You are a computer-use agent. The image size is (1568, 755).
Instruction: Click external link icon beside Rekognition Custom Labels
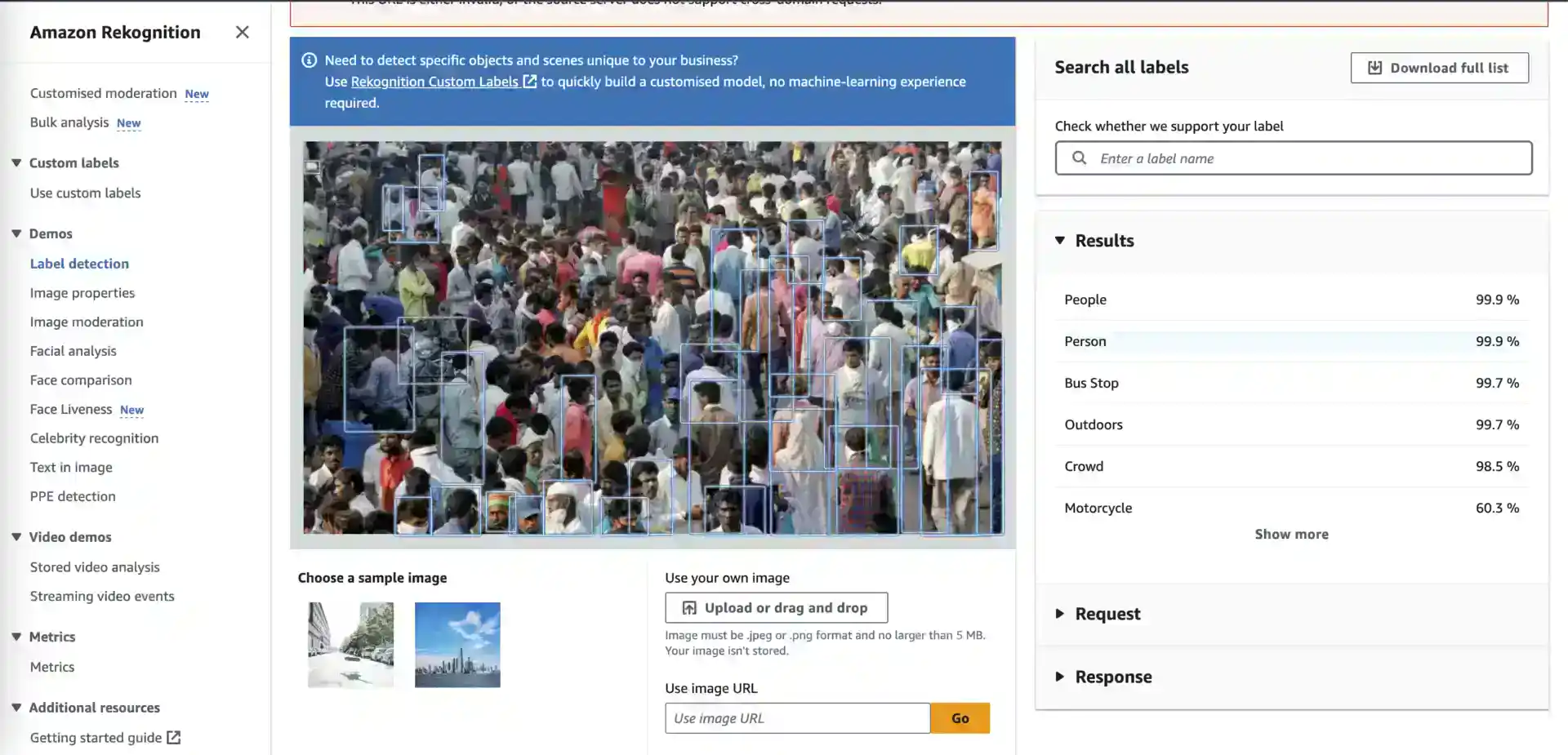click(530, 82)
